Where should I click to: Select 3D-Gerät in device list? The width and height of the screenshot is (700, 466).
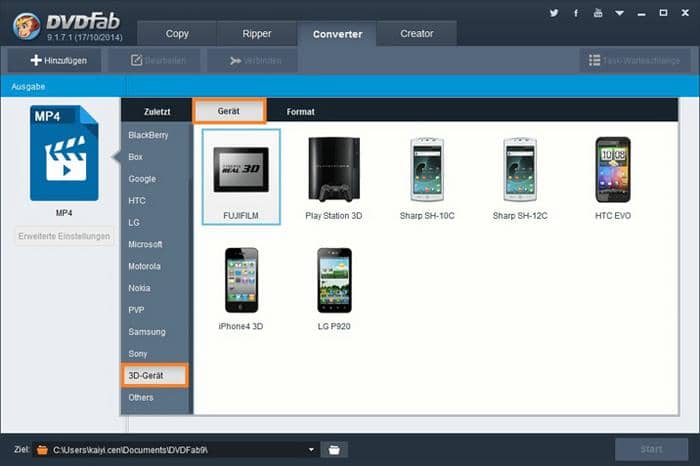click(154, 375)
